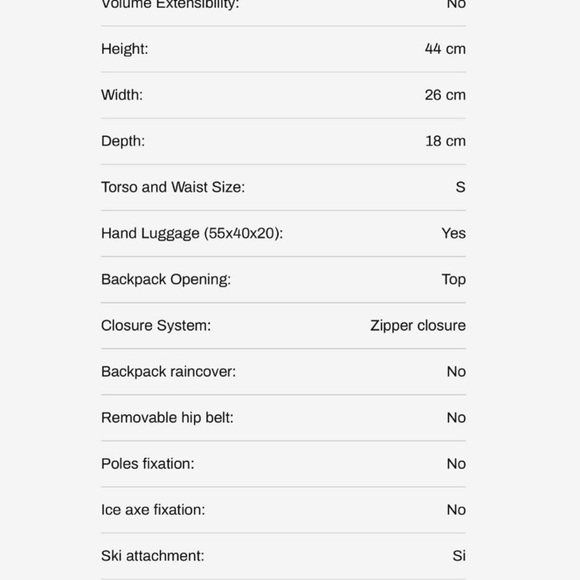Click the Depth label

(123, 141)
